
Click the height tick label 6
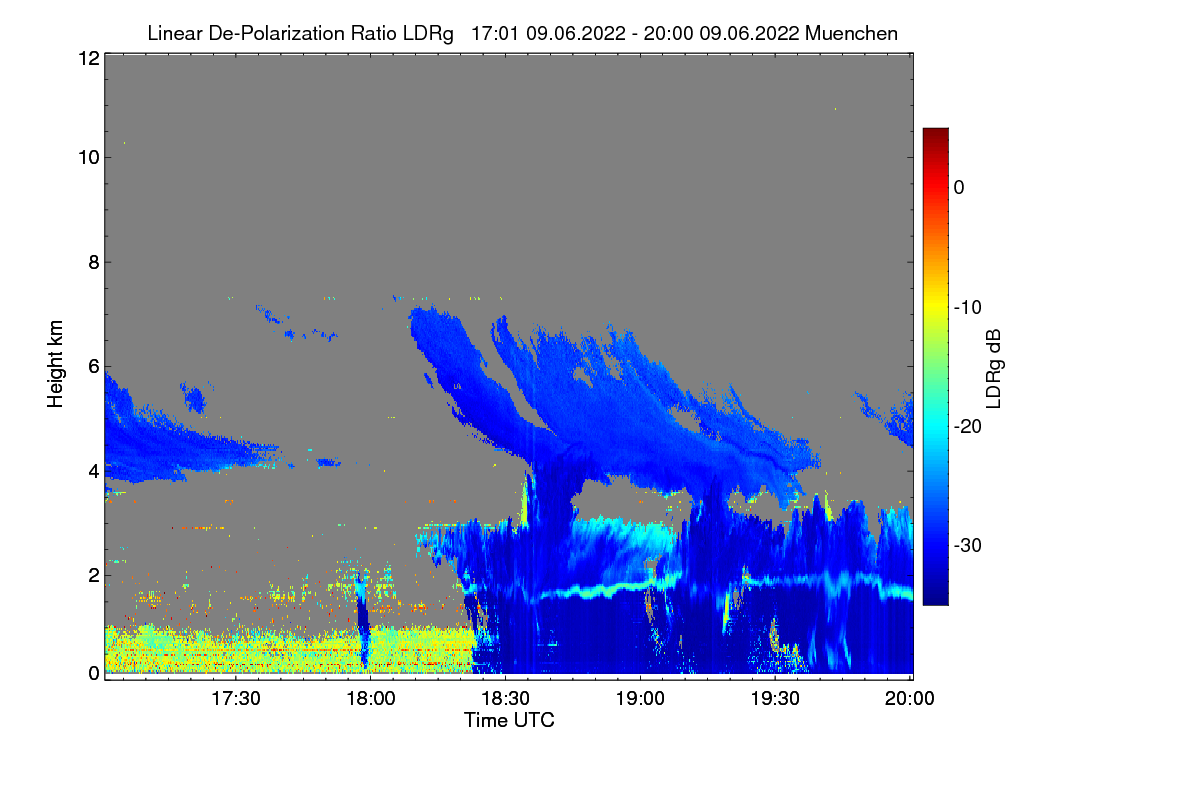click(93, 367)
